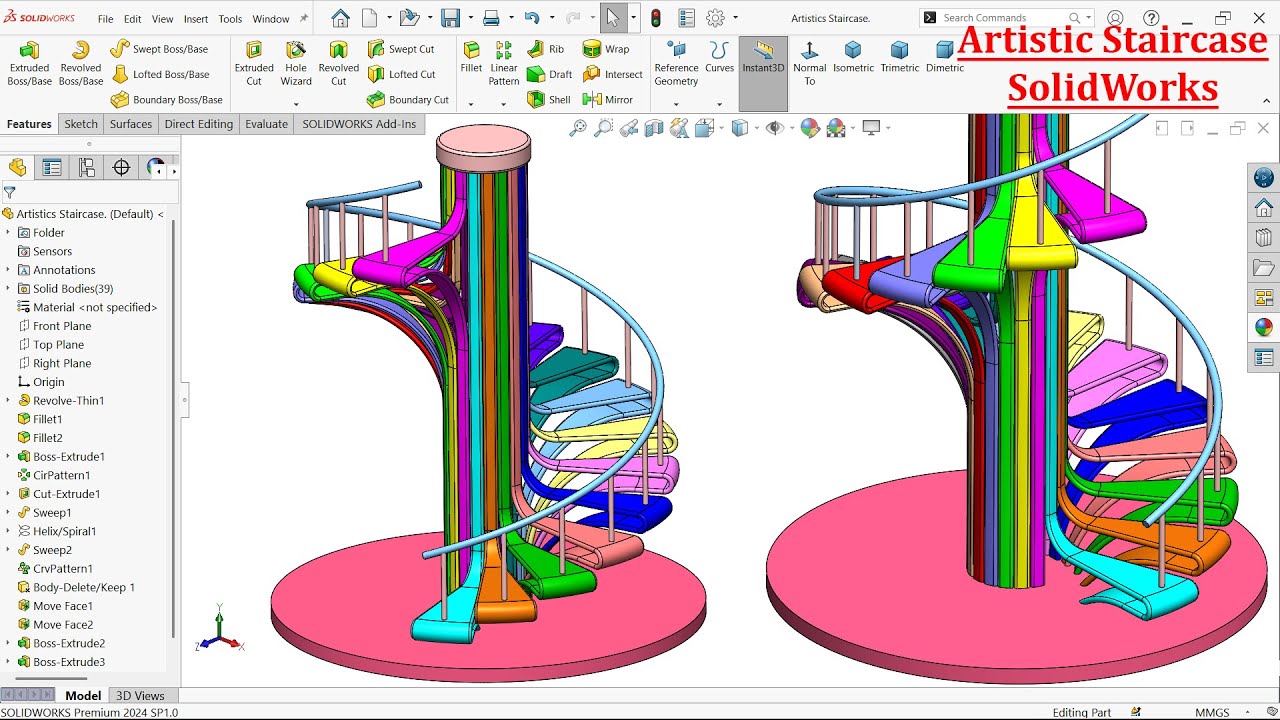Screen dimensions: 1280x720
Task: Choose the Swept Cut feature
Action: (x=401, y=49)
